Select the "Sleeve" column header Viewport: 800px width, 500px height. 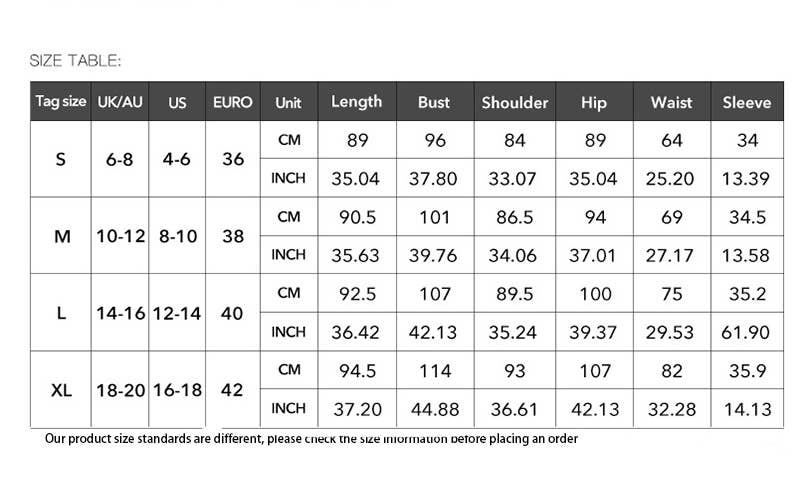pyautogui.click(x=747, y=102)
